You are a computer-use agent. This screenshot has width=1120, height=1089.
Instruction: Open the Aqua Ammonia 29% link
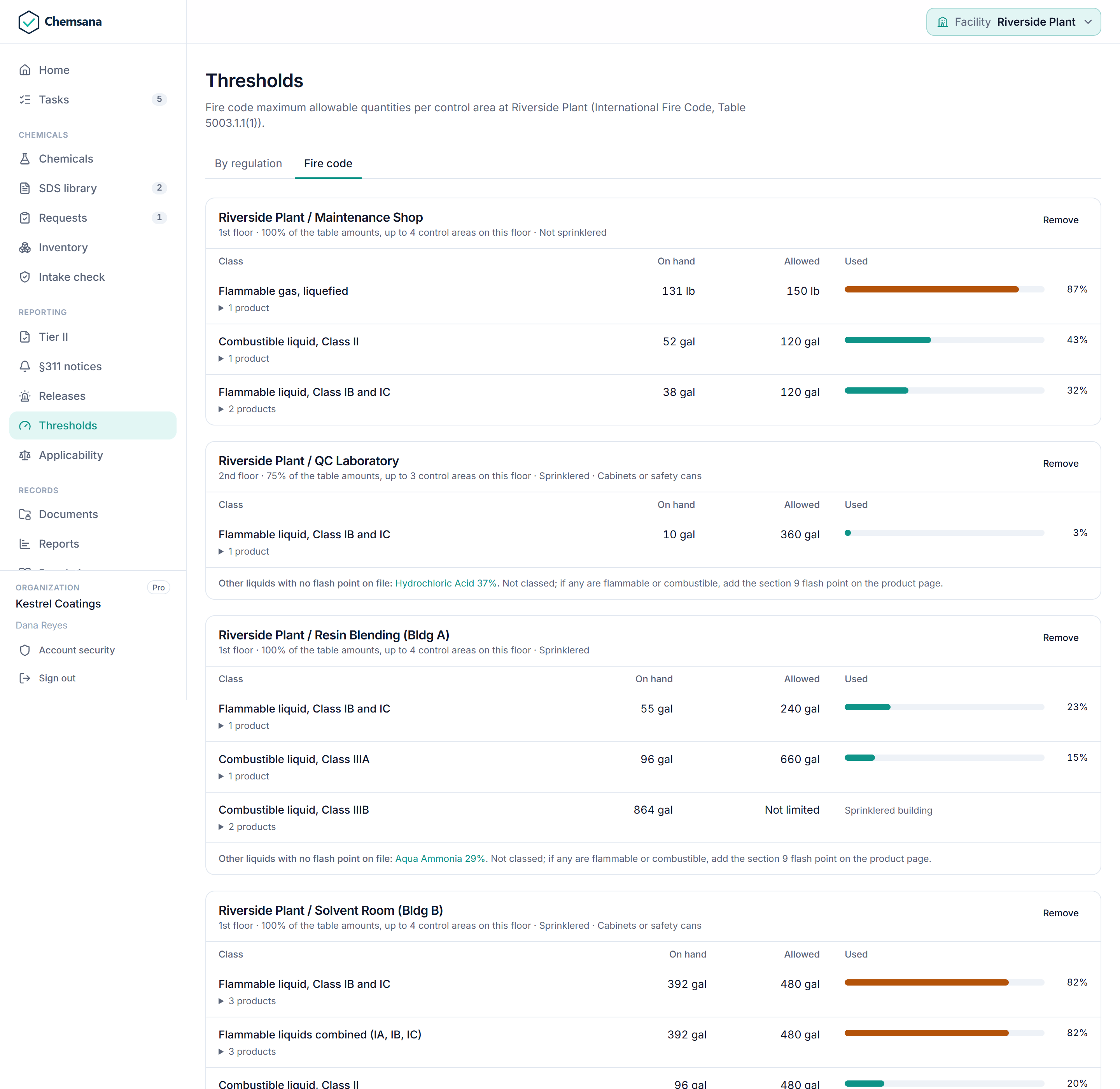tap(440, 858)
